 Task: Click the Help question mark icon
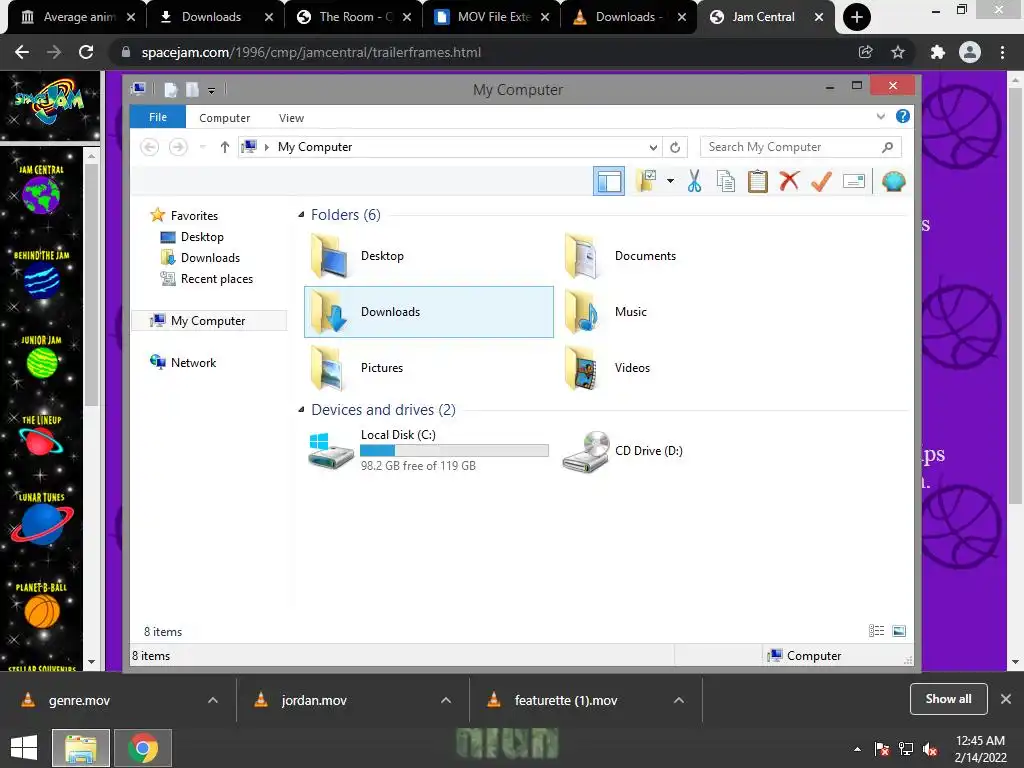(x=903, y=116)
